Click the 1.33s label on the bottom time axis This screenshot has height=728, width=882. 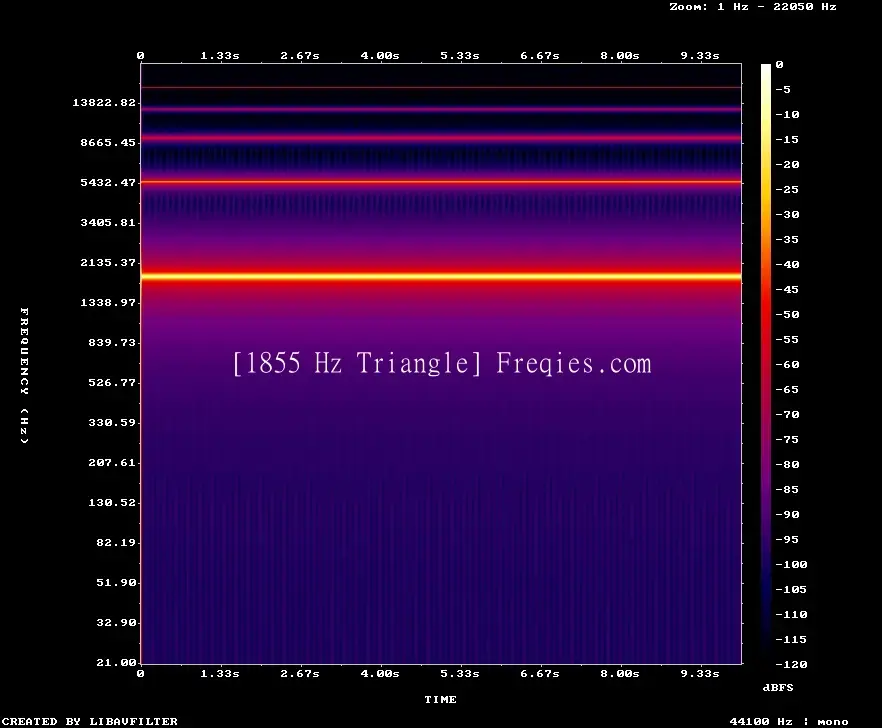click(220, 673)
